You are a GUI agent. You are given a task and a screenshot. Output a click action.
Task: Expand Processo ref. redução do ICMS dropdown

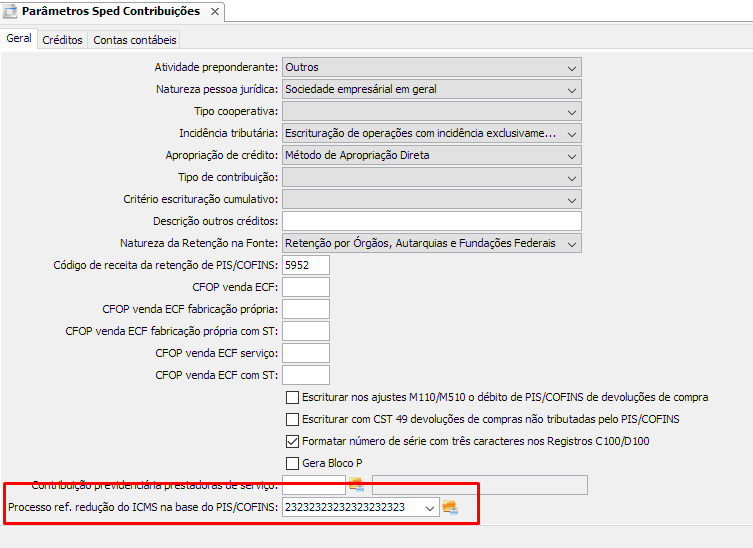[x=429, y=508]
